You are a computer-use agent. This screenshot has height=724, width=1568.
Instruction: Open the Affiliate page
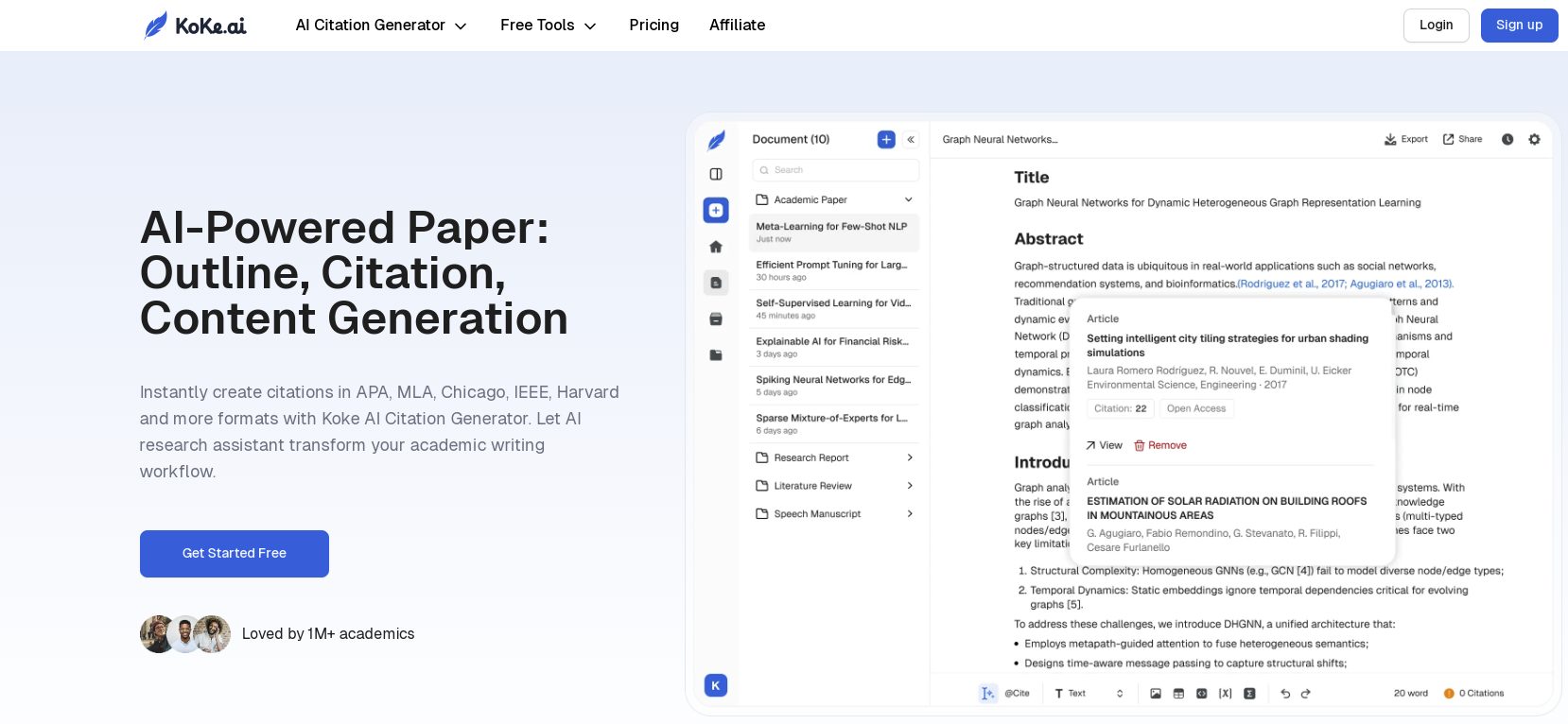pos(738,26)
